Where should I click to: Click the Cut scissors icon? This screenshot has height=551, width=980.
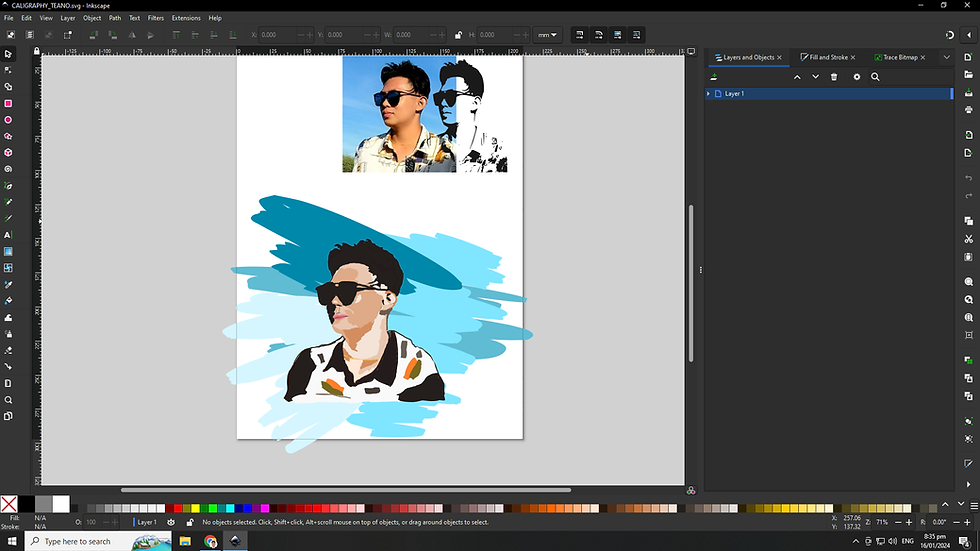[x=969, y=239]
